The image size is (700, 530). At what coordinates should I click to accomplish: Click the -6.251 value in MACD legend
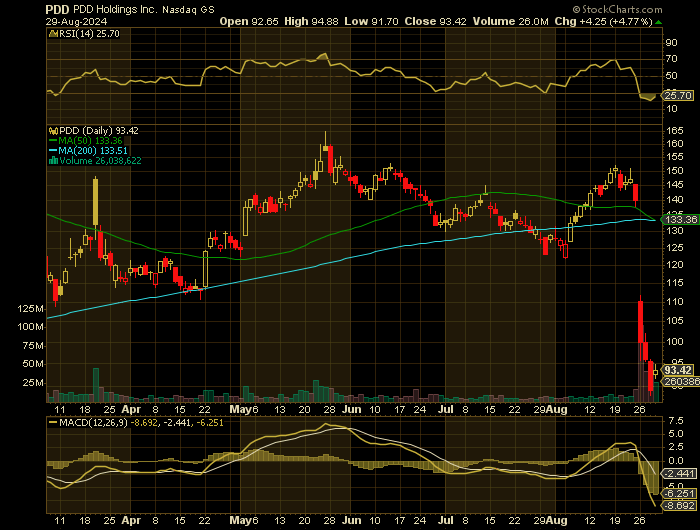(x=209, y=422)
